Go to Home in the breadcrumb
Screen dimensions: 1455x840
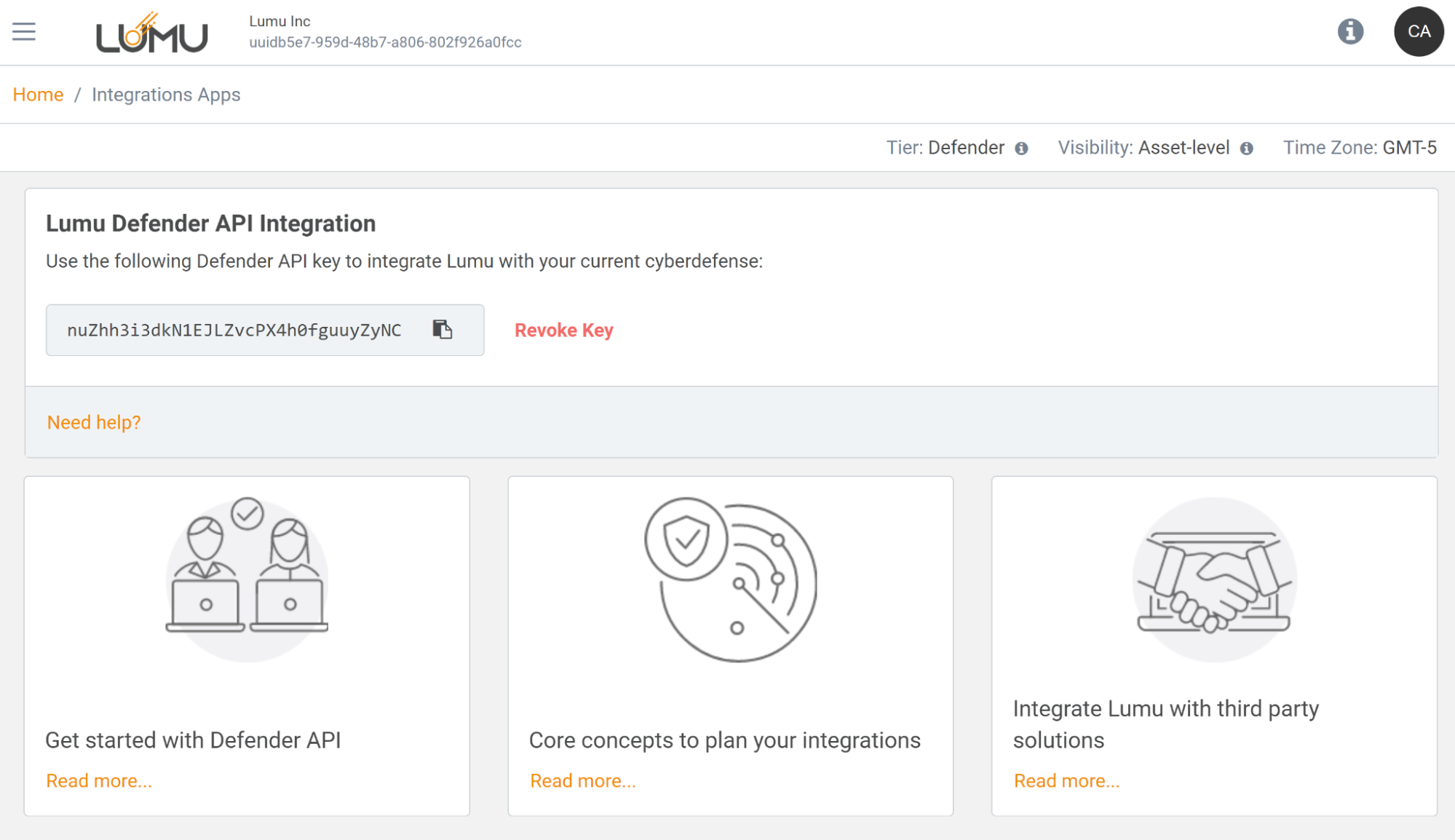[38, 95]
